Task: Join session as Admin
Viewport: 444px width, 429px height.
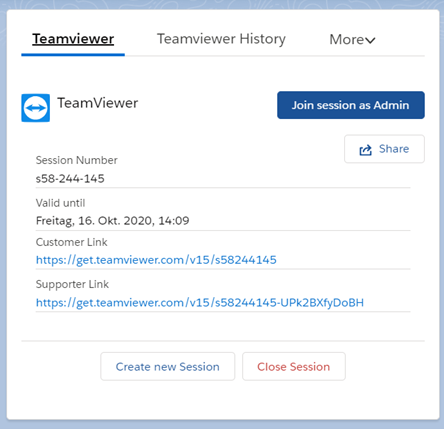Action: tap(351, 105)
